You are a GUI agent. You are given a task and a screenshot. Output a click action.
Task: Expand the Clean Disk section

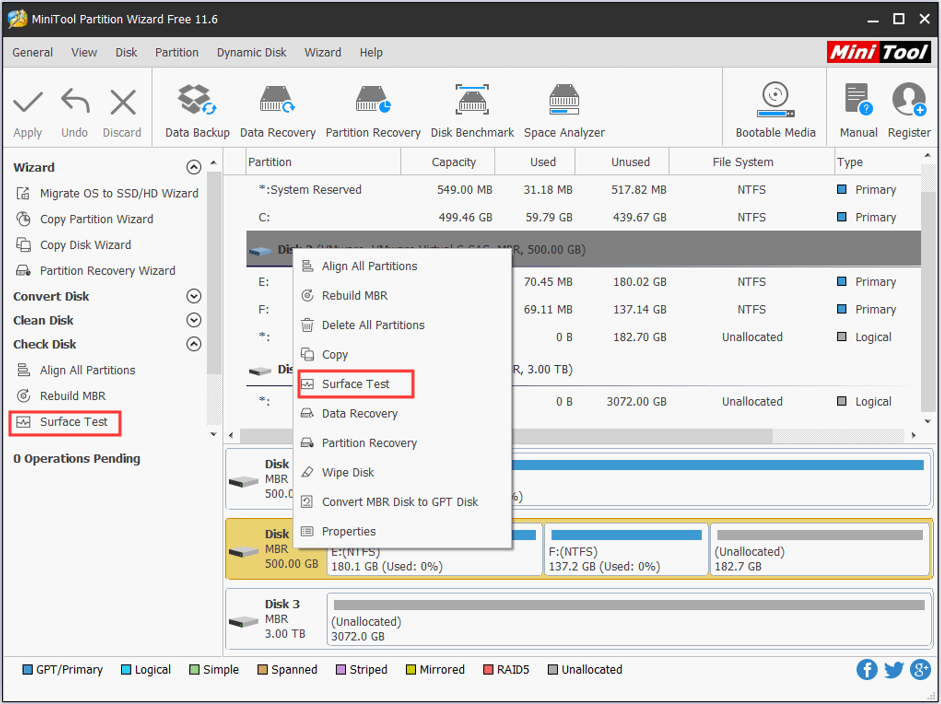point(193,320)
